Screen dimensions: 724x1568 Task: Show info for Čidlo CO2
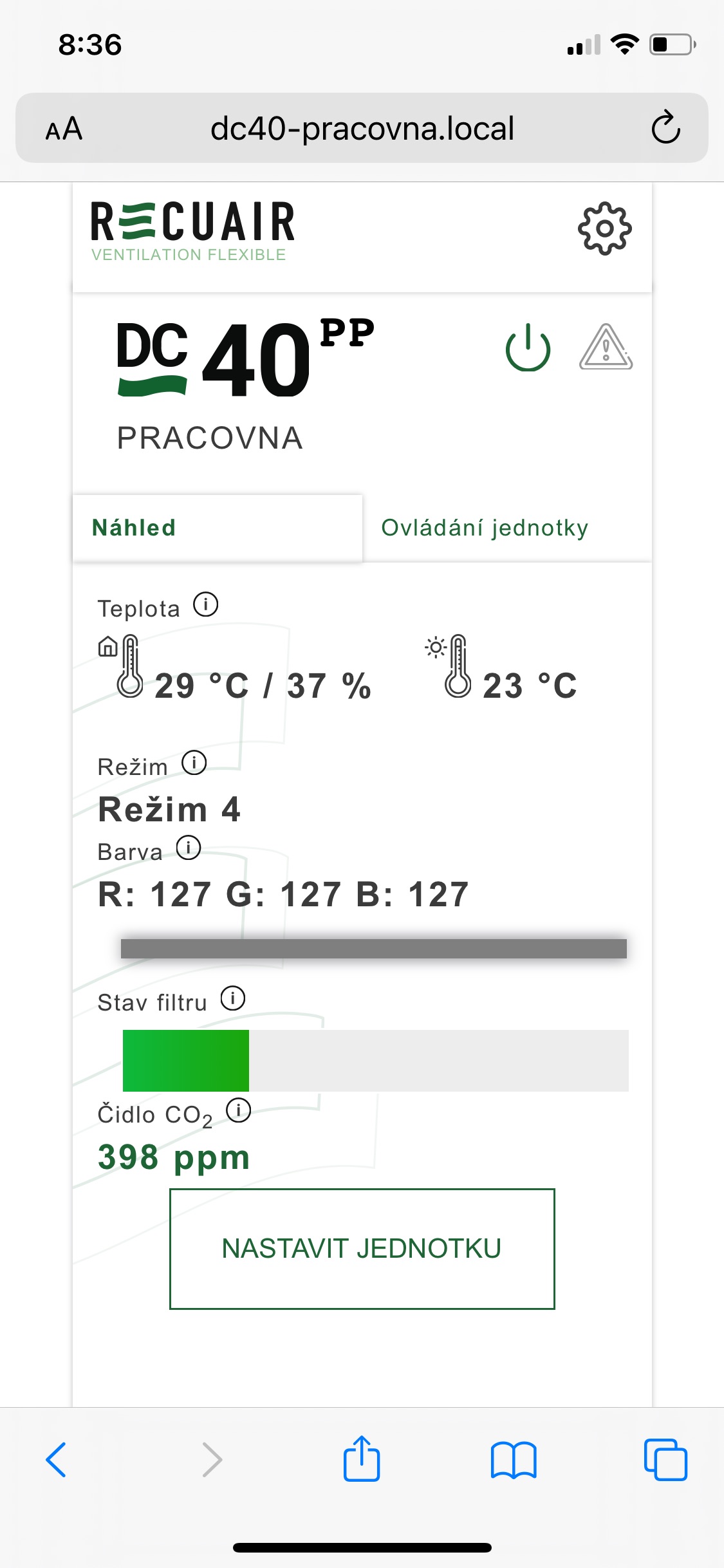coord(239,1110)
